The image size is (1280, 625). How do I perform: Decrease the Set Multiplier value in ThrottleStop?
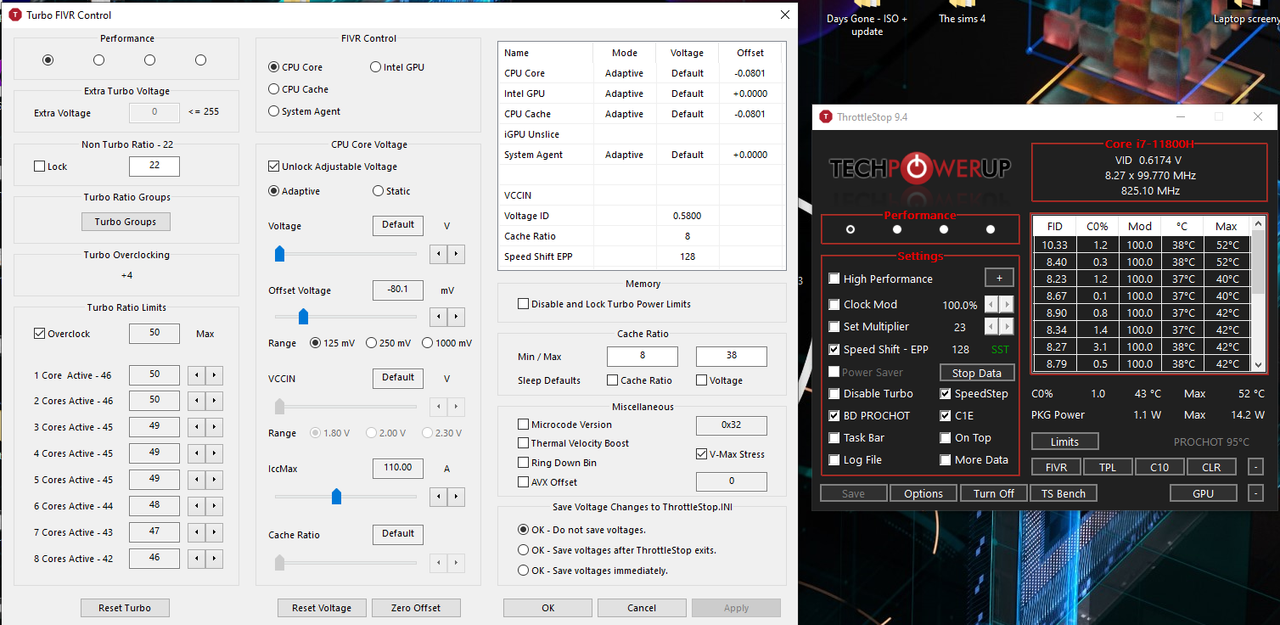pos(992,327)
